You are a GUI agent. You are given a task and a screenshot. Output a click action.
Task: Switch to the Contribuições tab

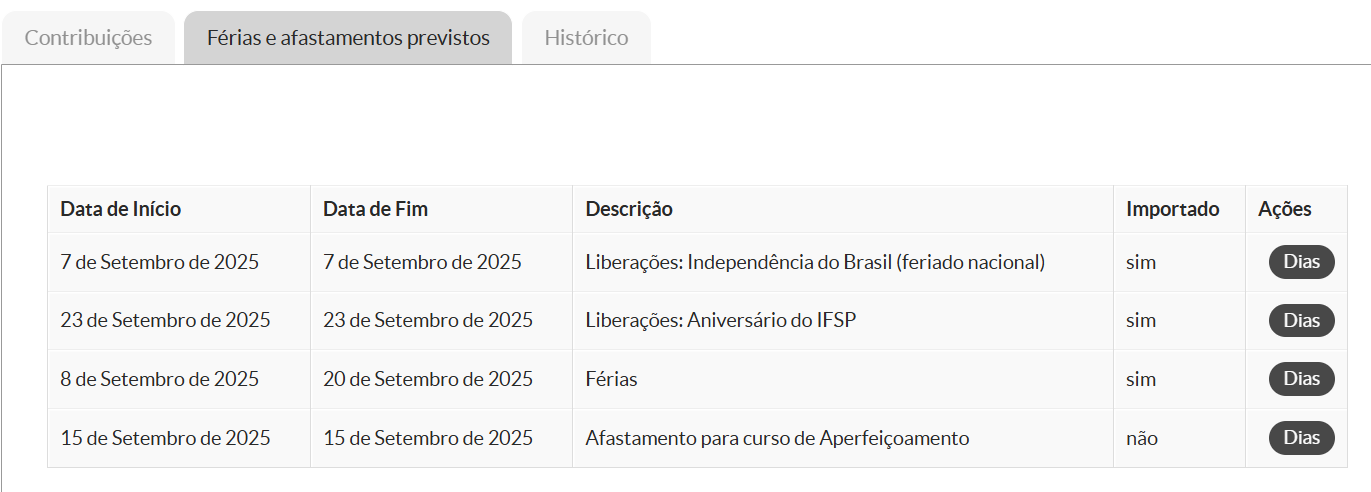click(88, 38)
